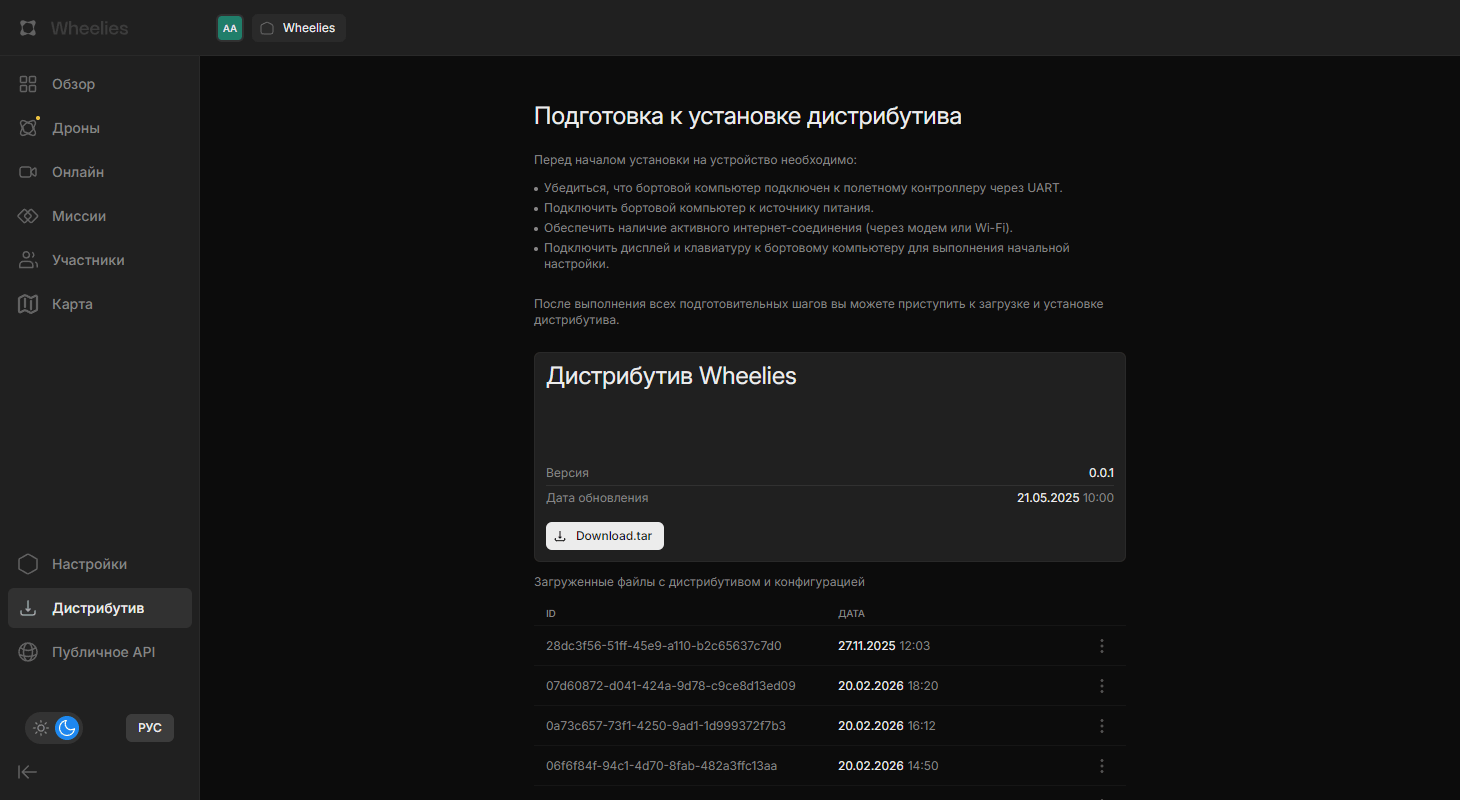Click the Дроны drones icon
This screenshot has width=1460, height=800.
tap(28, 128)
